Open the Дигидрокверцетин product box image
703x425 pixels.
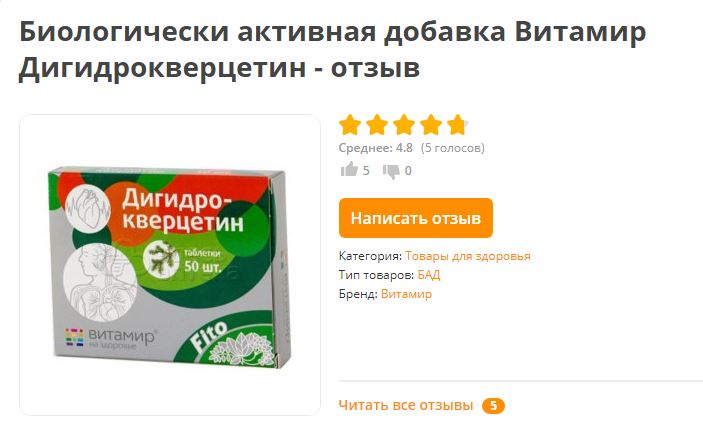pyautogui.click(x=169, y=265)
